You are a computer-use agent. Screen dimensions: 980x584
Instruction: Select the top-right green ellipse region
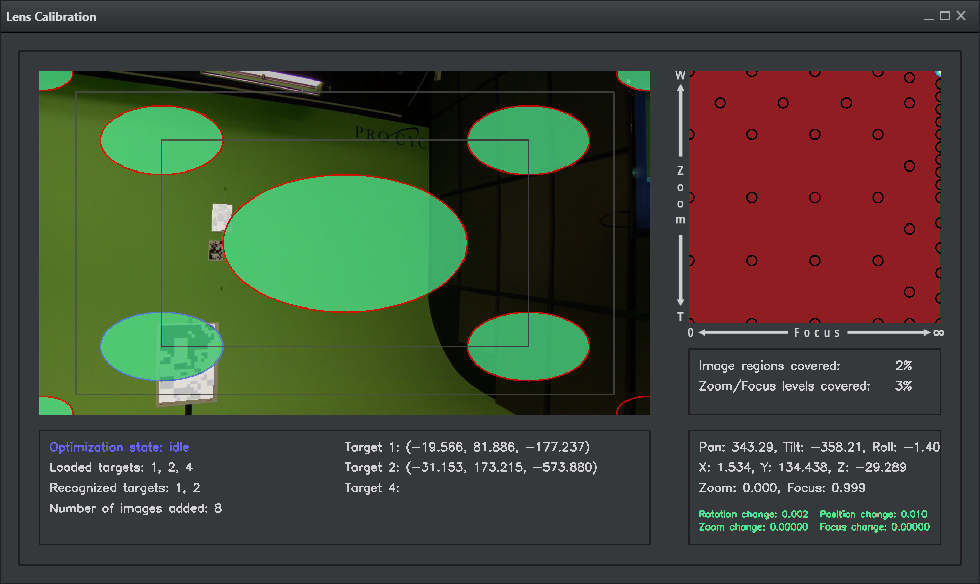pyautogui.click(x=528, y=139)
